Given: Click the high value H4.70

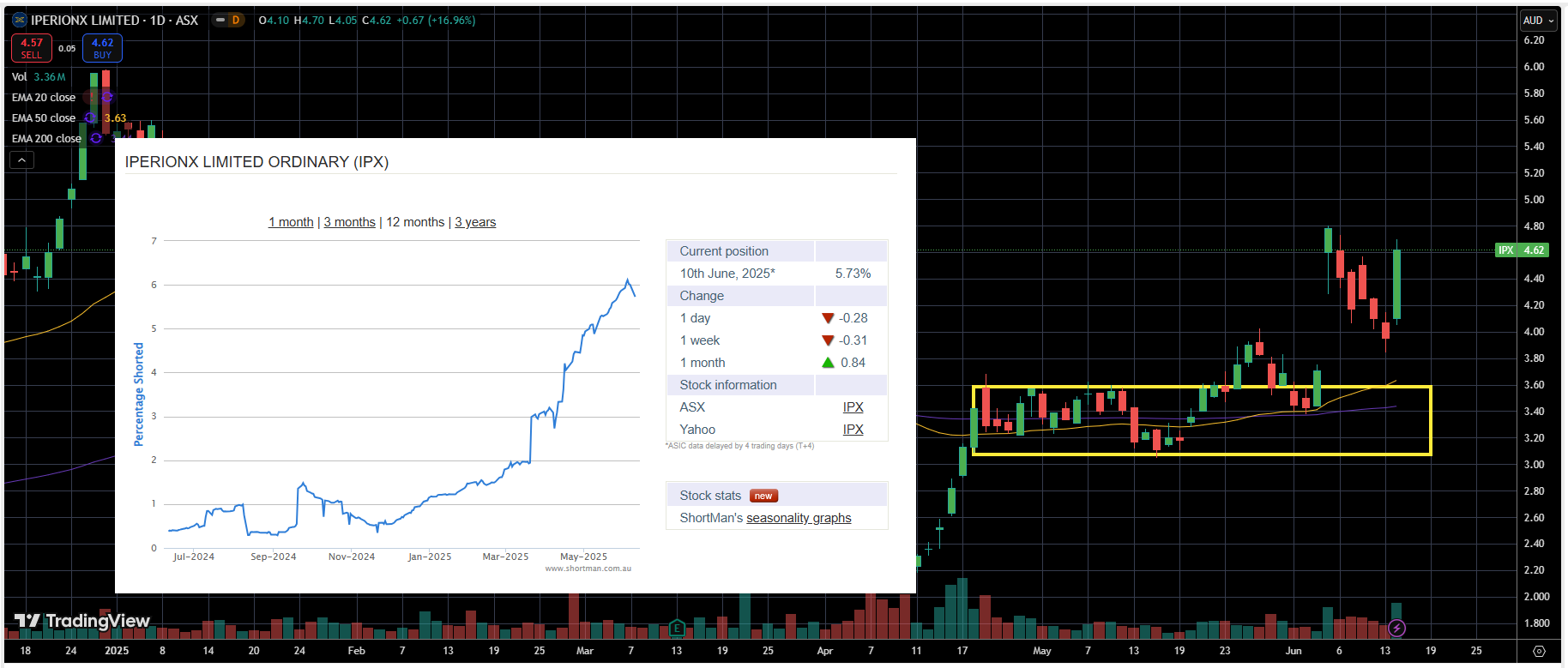Looking at the screenshot, I should pos(309,20).
